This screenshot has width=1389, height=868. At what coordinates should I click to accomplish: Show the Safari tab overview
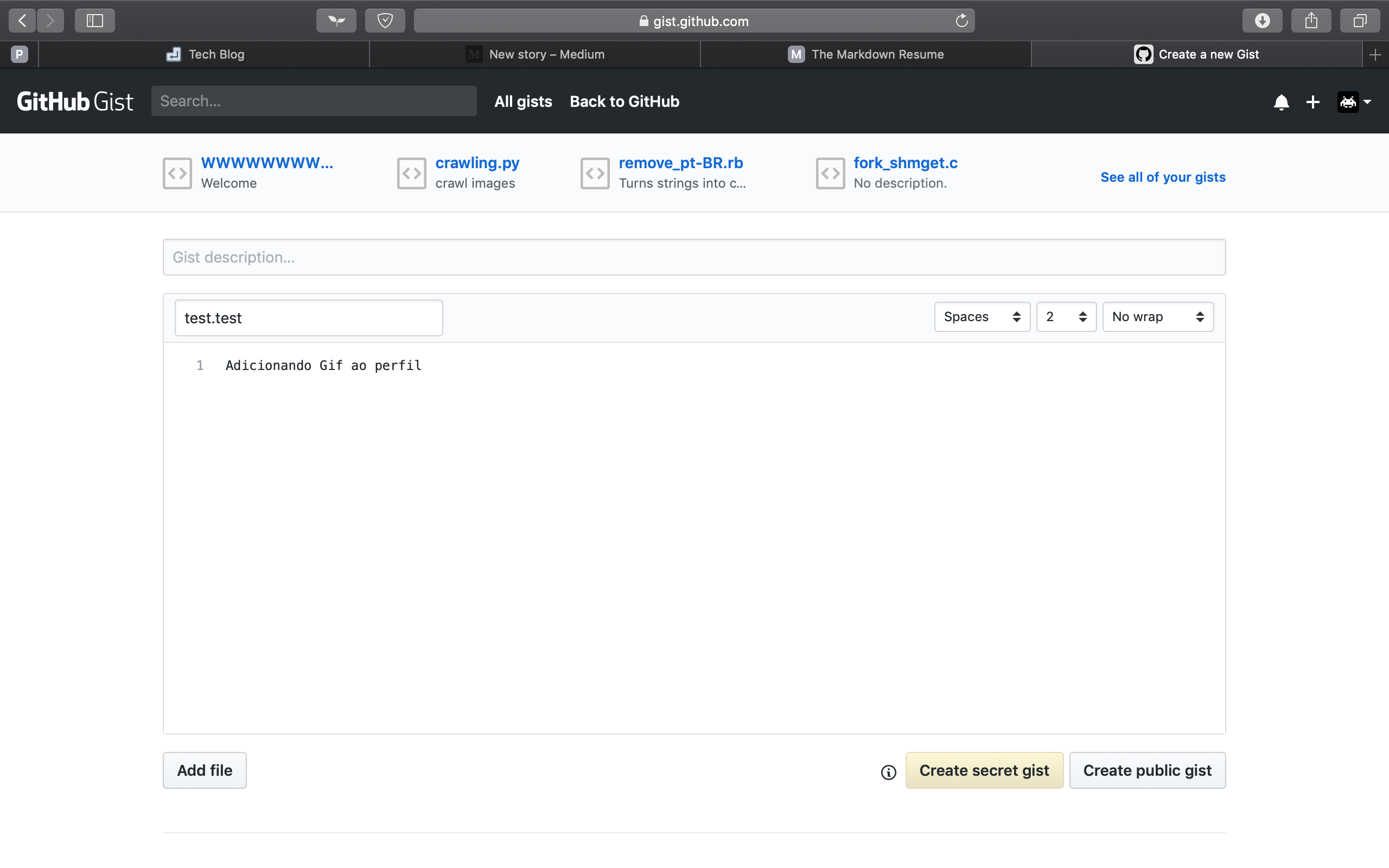pyautogui.click(x=1360, y=21)
